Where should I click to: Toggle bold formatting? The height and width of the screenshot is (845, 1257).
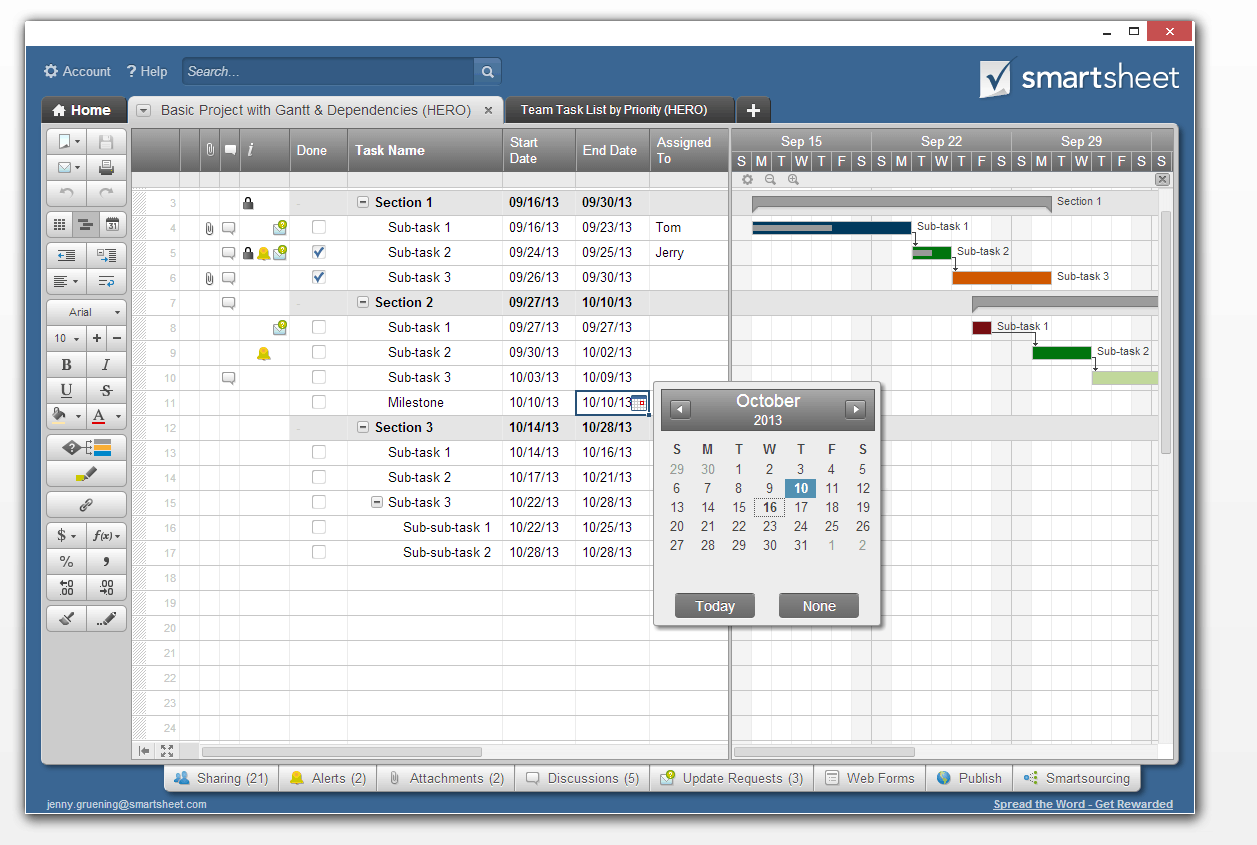[x=66, y=364]
